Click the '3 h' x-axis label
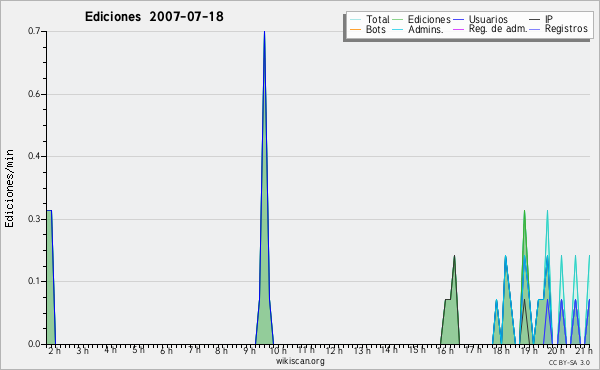Image resolution: width=600 pixels, height=370 pixels. pos(82,350)
